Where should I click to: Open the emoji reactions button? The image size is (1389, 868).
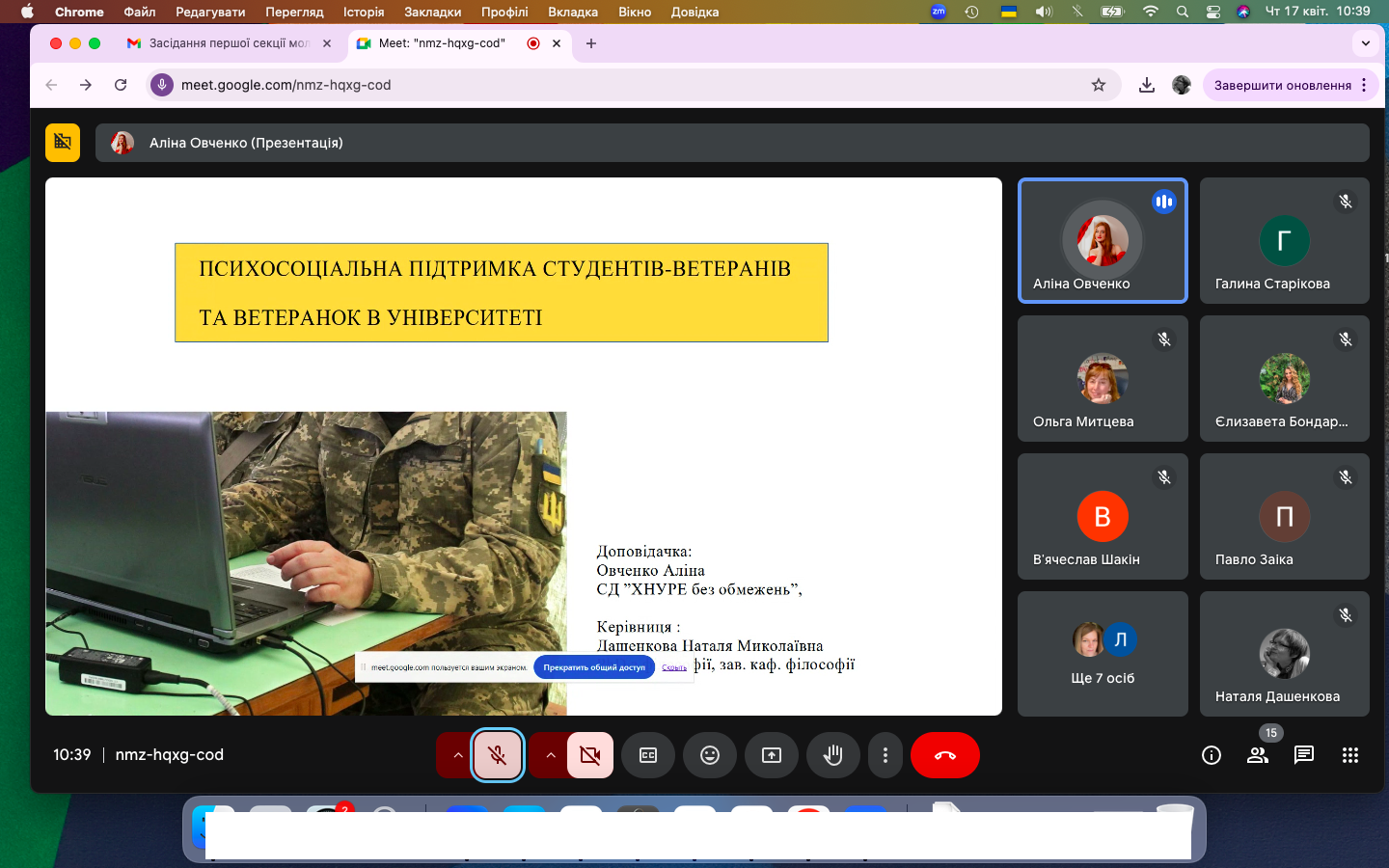710,755
